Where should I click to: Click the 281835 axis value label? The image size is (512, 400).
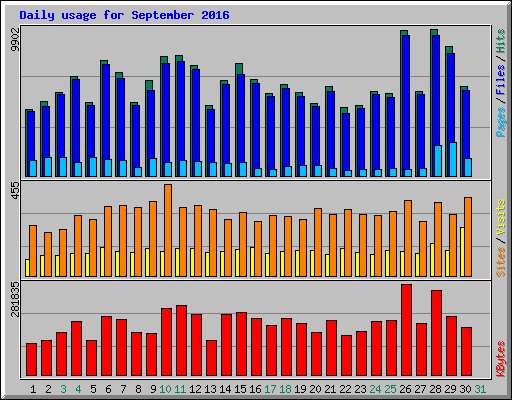pos(15,299)
